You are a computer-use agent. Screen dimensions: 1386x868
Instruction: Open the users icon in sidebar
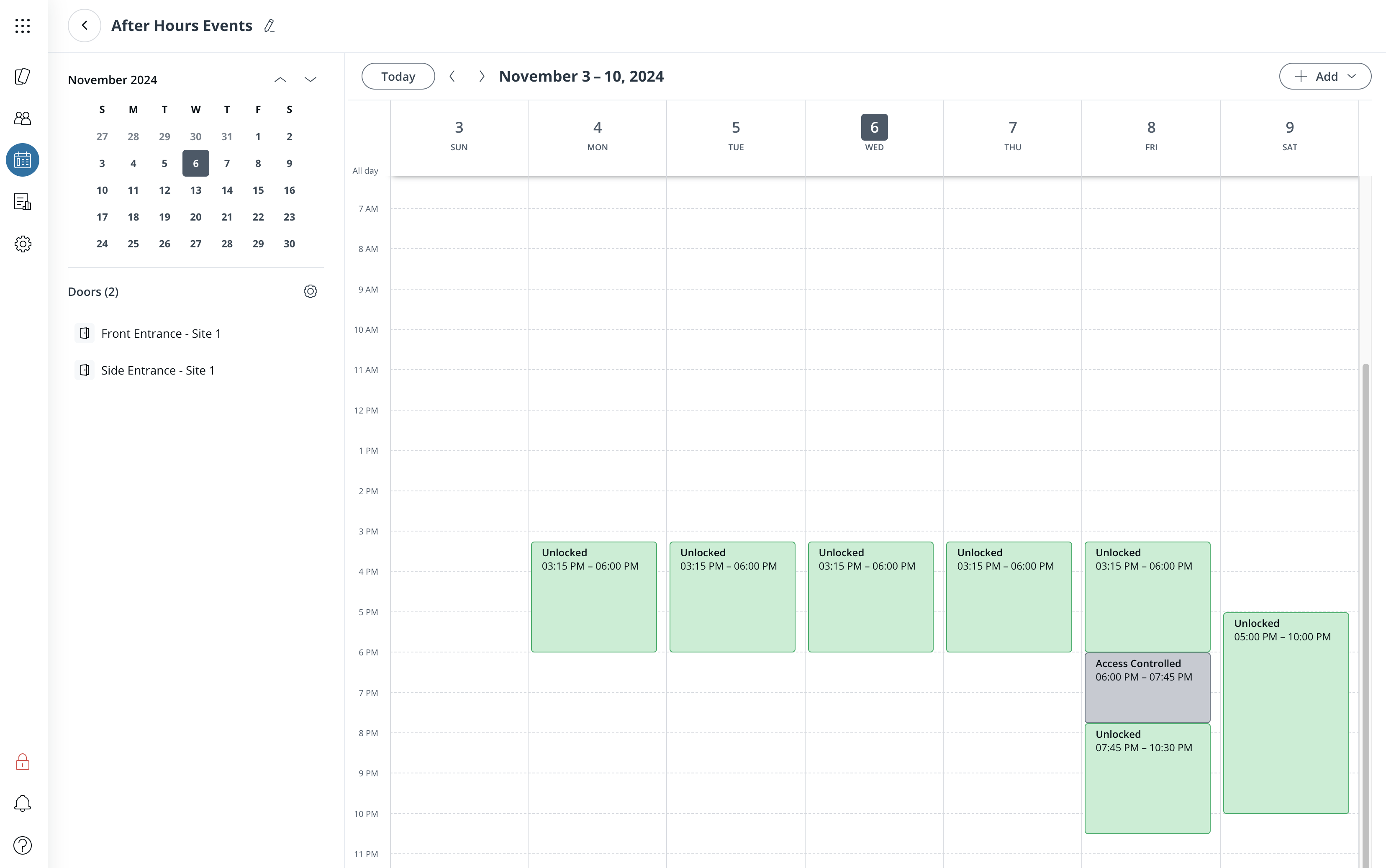tap(22, 118)
